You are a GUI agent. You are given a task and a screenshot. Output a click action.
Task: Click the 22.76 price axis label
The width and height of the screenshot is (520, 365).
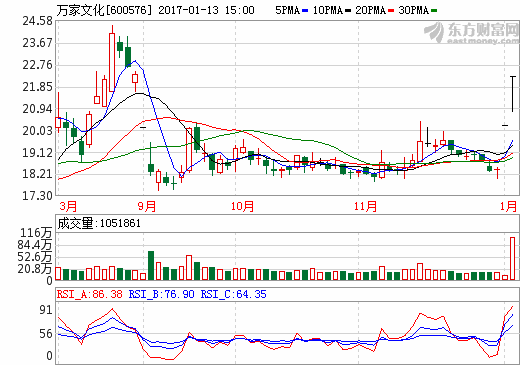pyautogui.click(x=38, y=65)
